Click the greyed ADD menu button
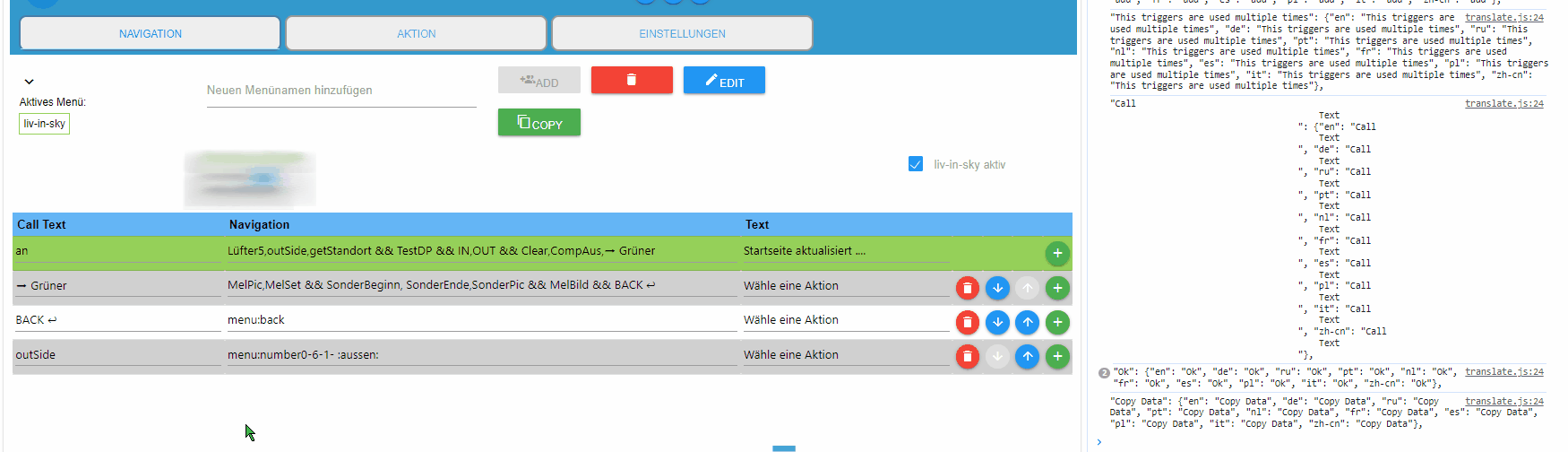This screenshot has width=1568, height=452. coord(539,81)
